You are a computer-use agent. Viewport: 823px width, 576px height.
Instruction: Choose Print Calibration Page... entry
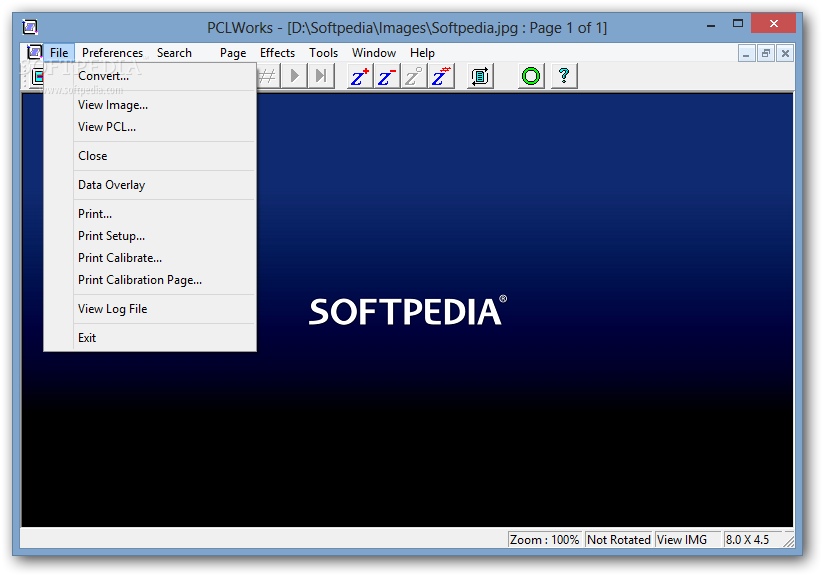pos(150,280)
